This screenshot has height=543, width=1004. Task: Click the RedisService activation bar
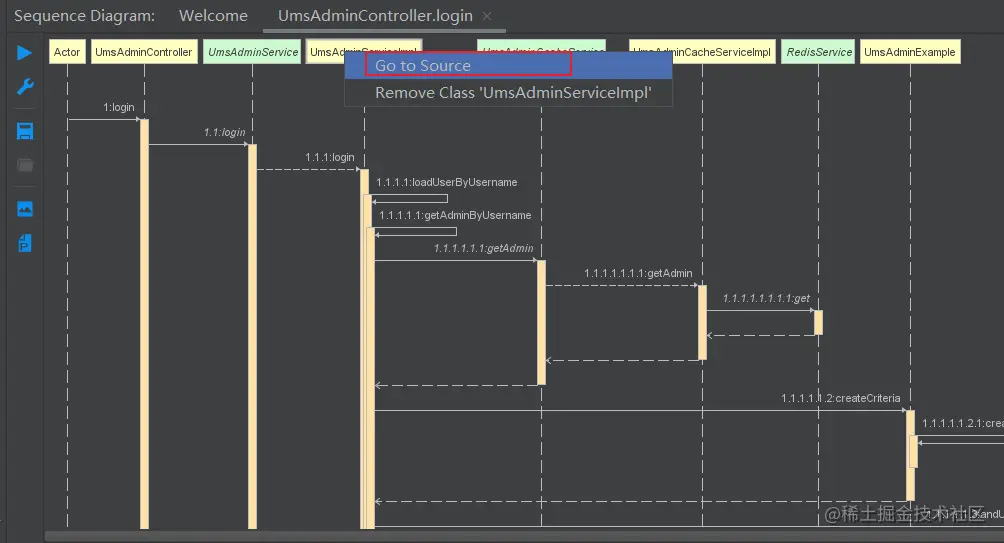point(818,323)
